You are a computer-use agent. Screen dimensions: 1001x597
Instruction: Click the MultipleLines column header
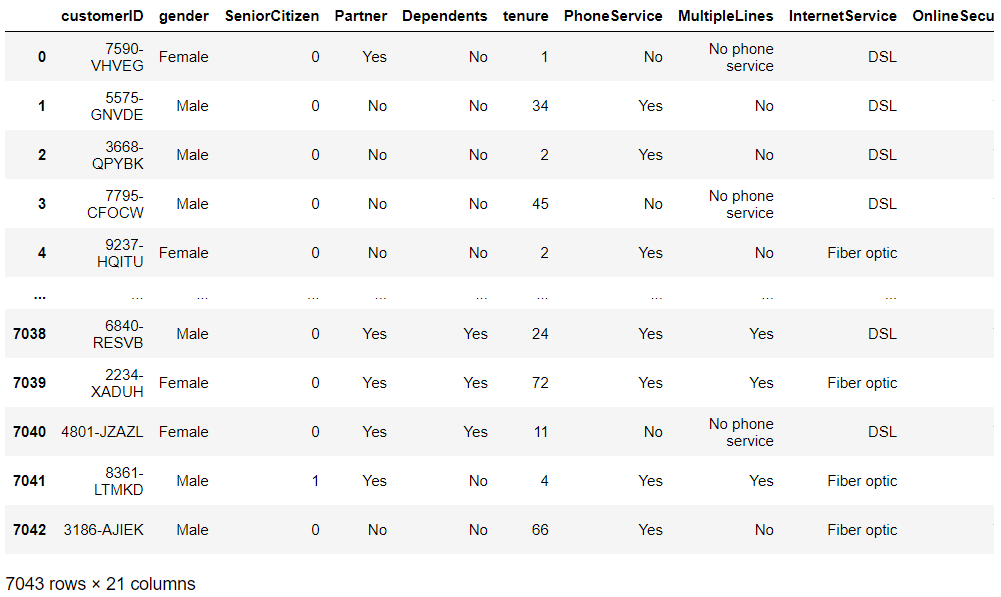(726, 16)
